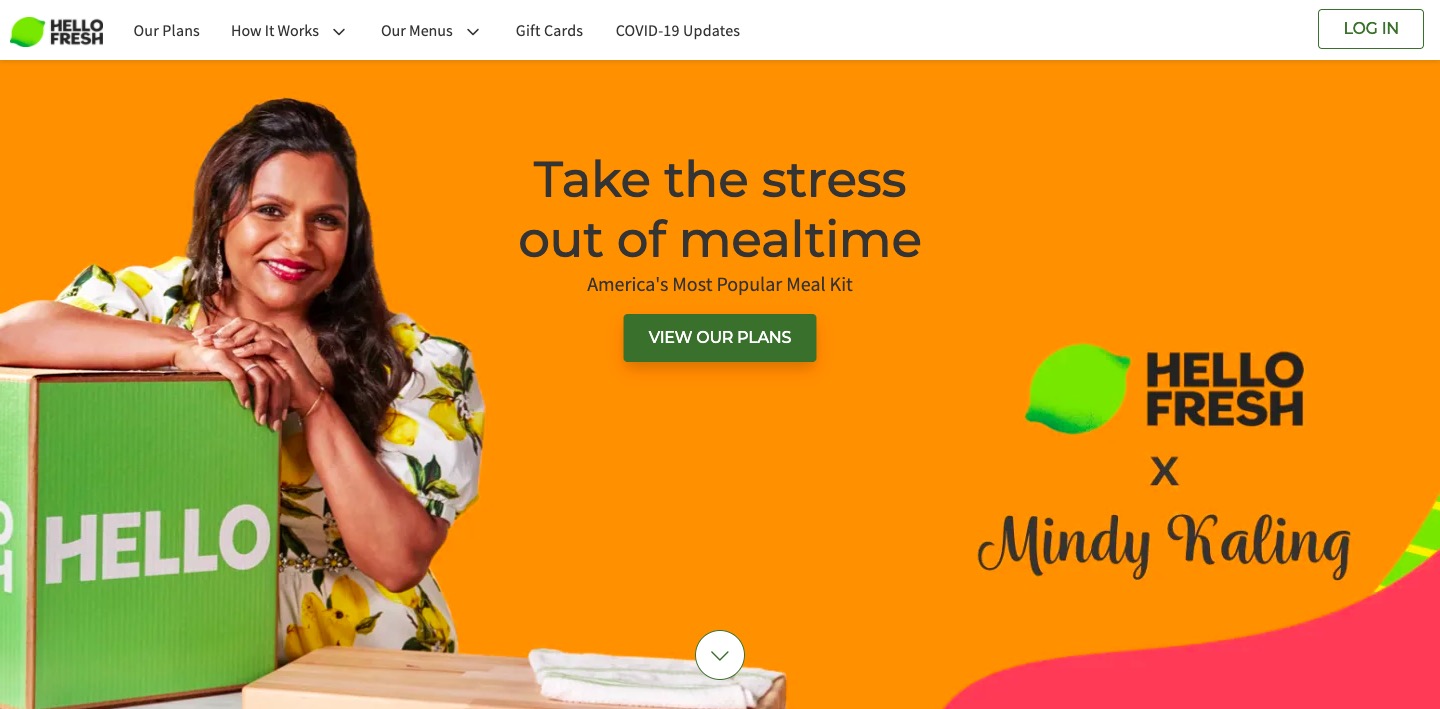The width and height of the screenshot is (1440, 709).
Task: Expand the How It Works chevron
Action: point(339,32)
